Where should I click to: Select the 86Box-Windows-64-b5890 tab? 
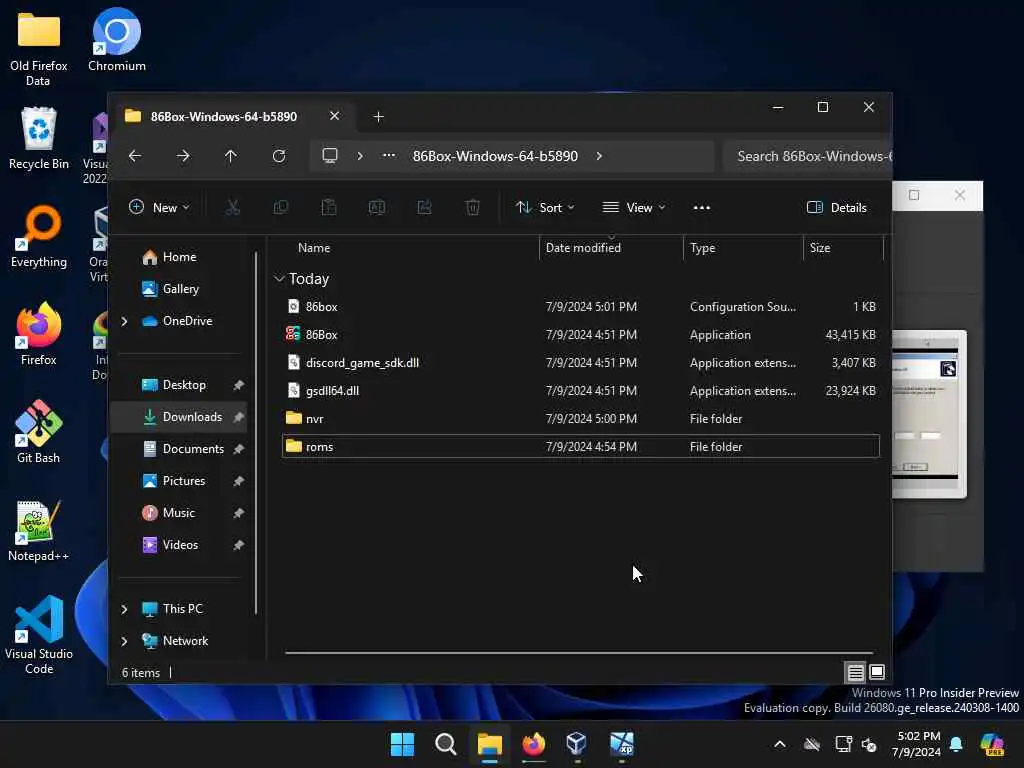coord(224,116)
